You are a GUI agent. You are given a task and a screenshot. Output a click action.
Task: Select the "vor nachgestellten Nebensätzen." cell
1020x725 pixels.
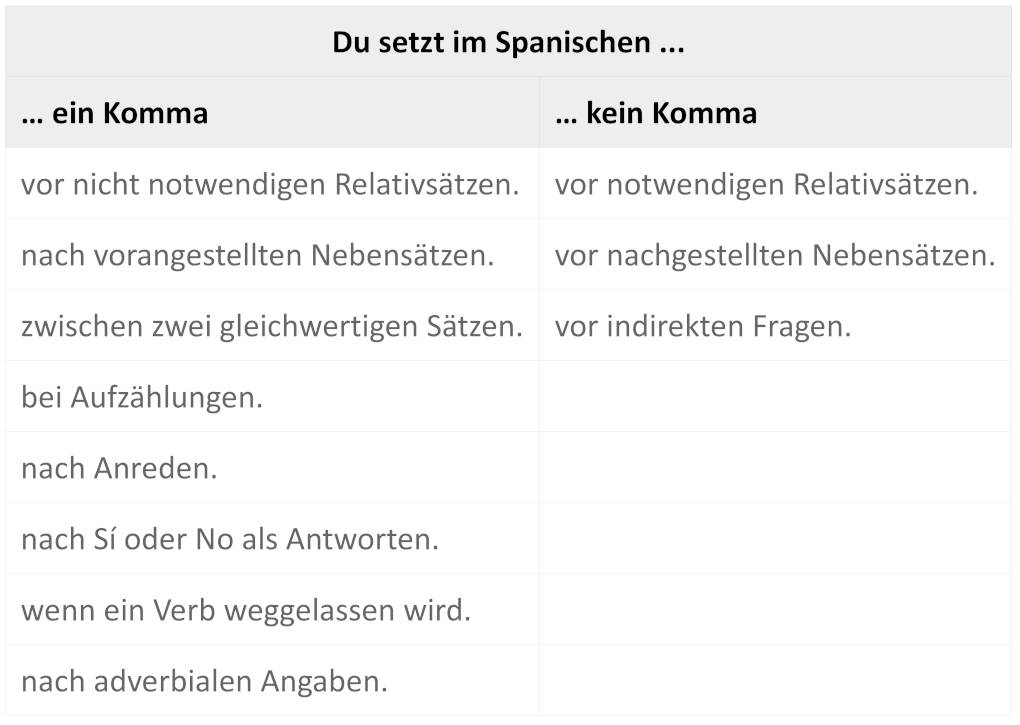(775, 256)
